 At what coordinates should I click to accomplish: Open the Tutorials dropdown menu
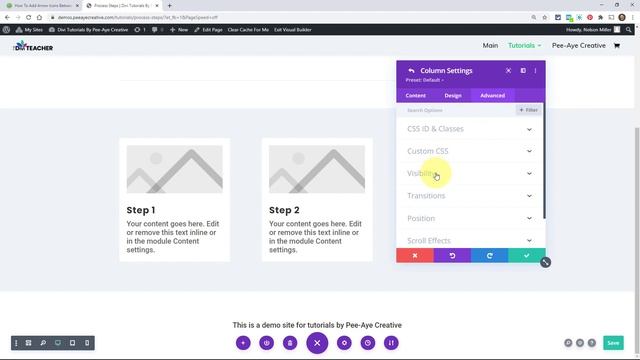coord(524,45)
